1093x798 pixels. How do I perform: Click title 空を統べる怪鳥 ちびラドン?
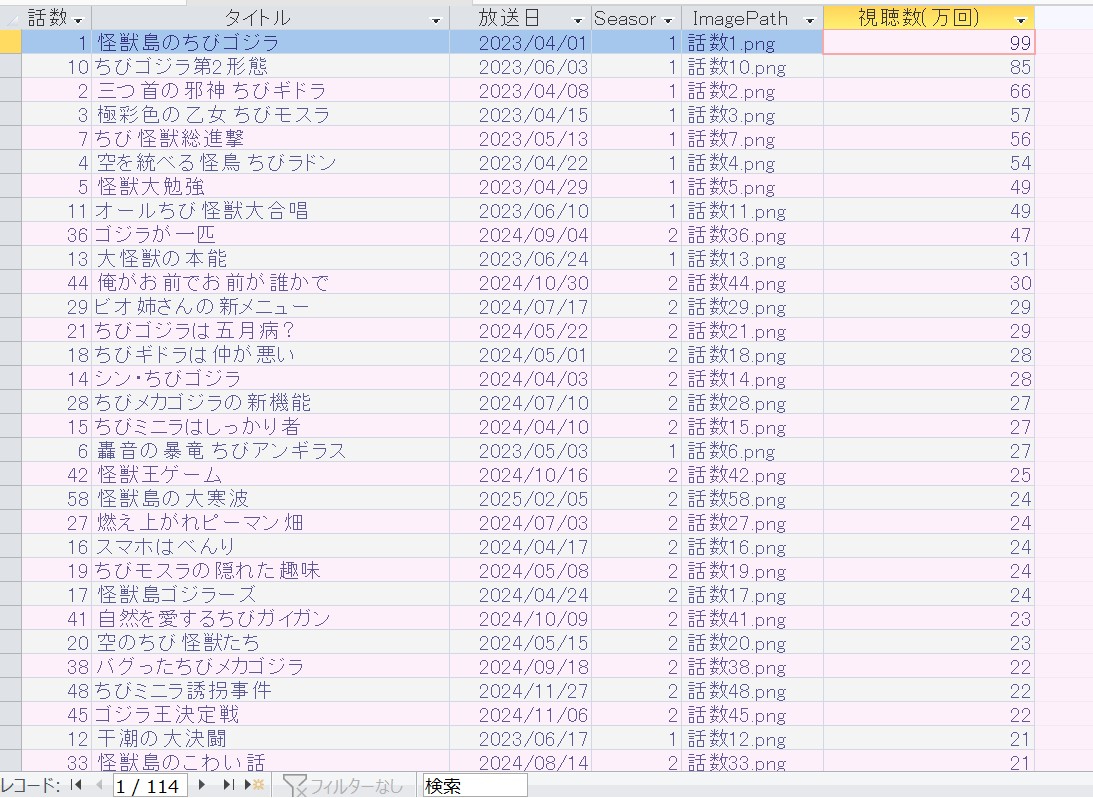270,162
